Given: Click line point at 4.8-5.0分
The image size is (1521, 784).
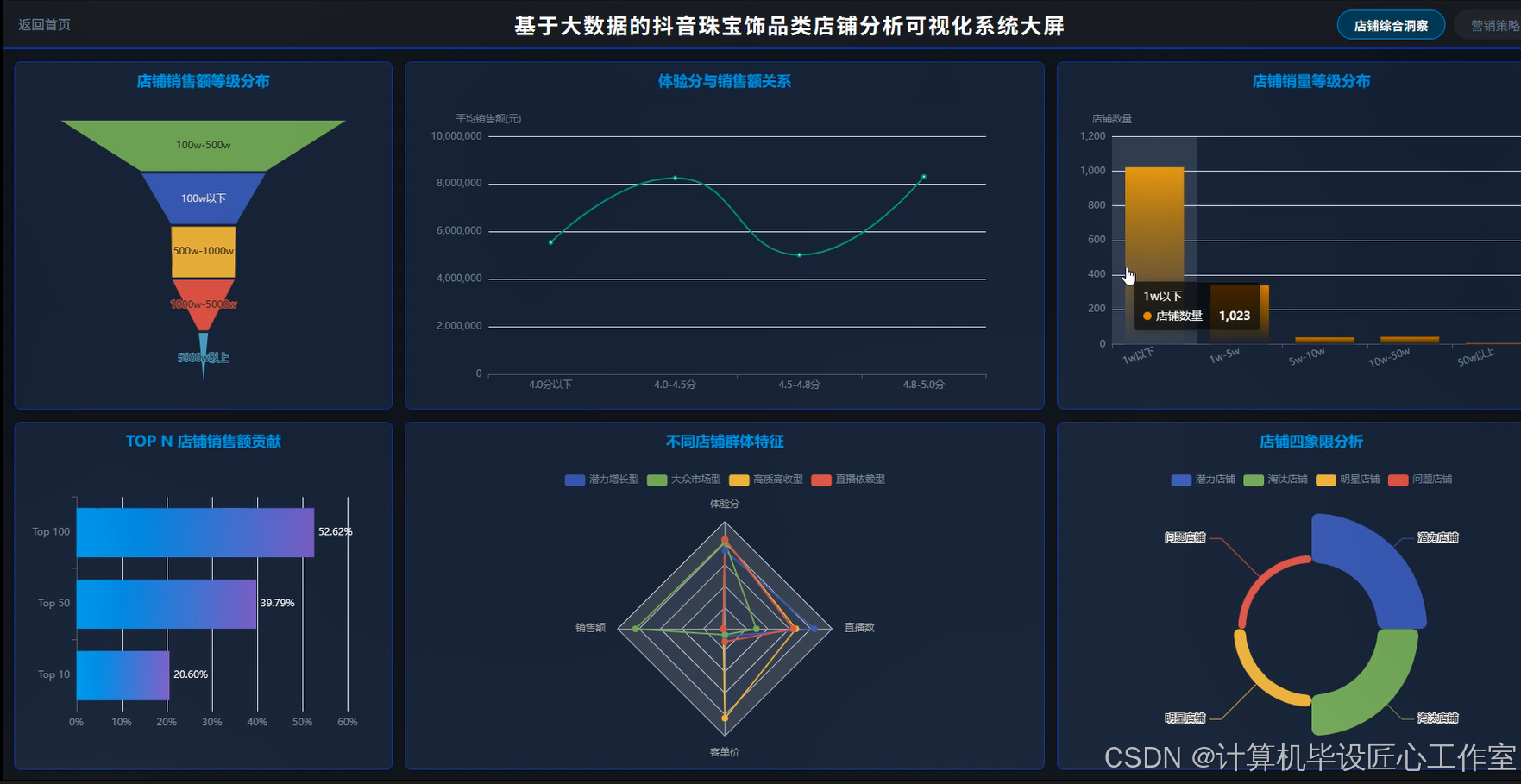Looking at the screenshot, I should coord(924,177).
